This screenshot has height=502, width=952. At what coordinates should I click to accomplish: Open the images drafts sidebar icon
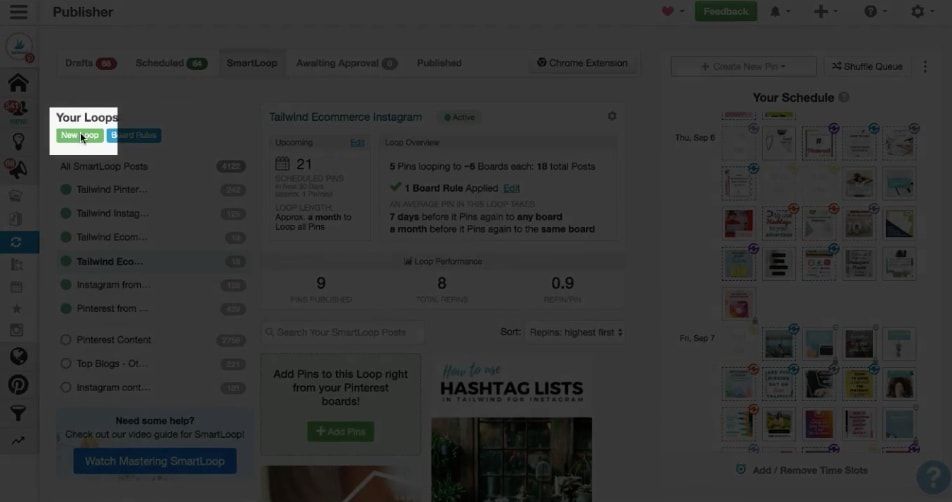click(15, 195)
